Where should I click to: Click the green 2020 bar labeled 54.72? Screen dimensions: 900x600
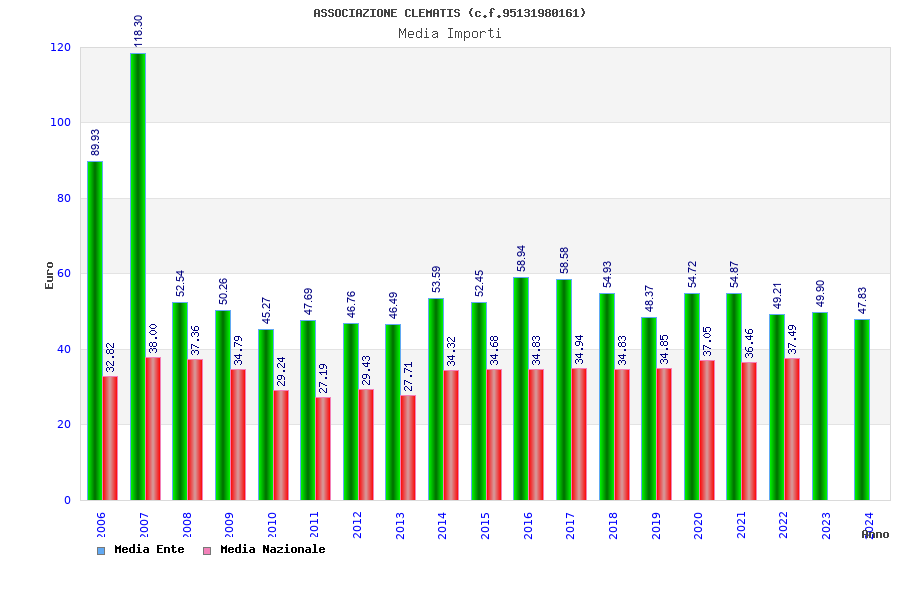point(692,397)
